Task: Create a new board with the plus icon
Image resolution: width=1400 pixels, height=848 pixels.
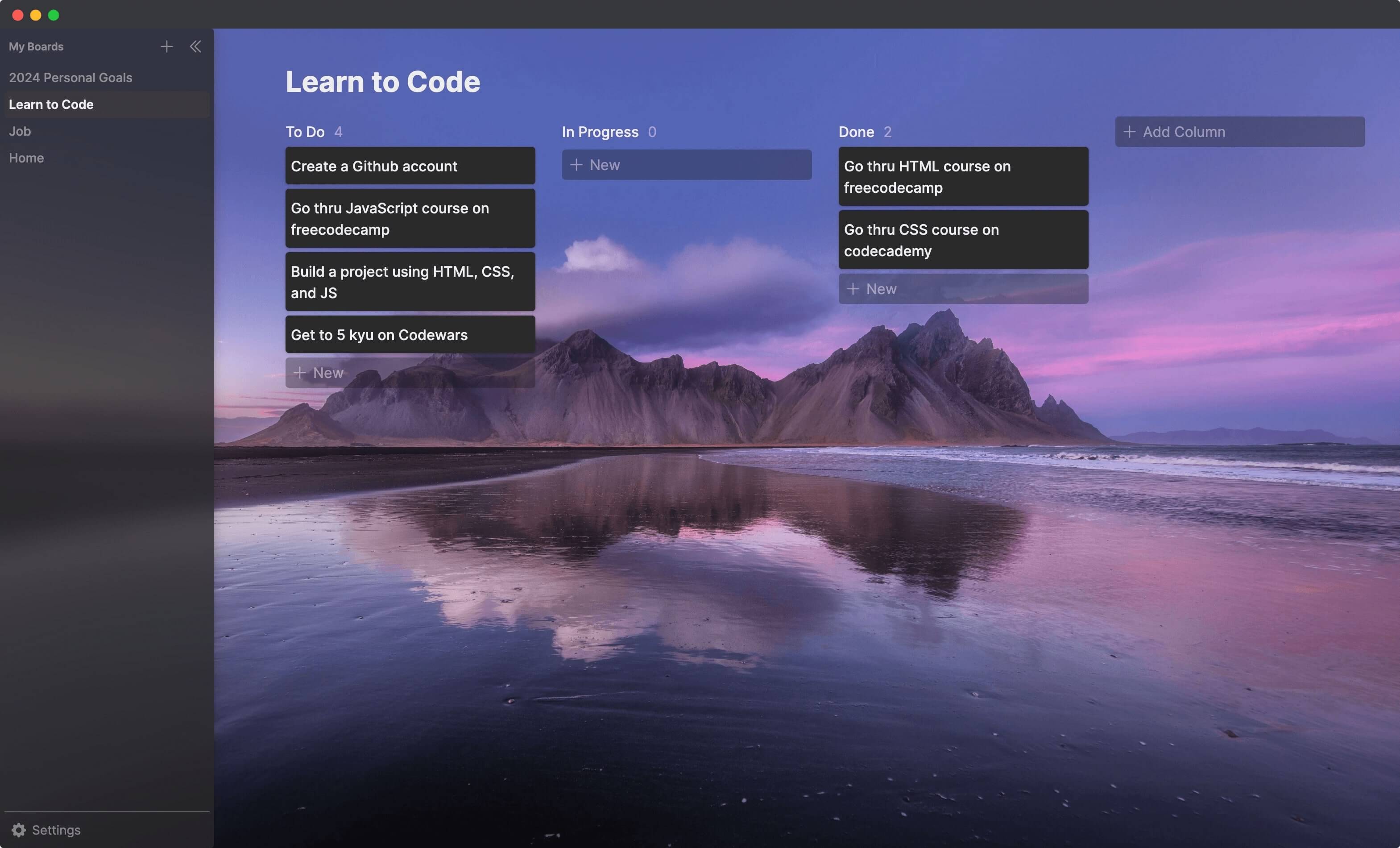Action: coord(166,46)
